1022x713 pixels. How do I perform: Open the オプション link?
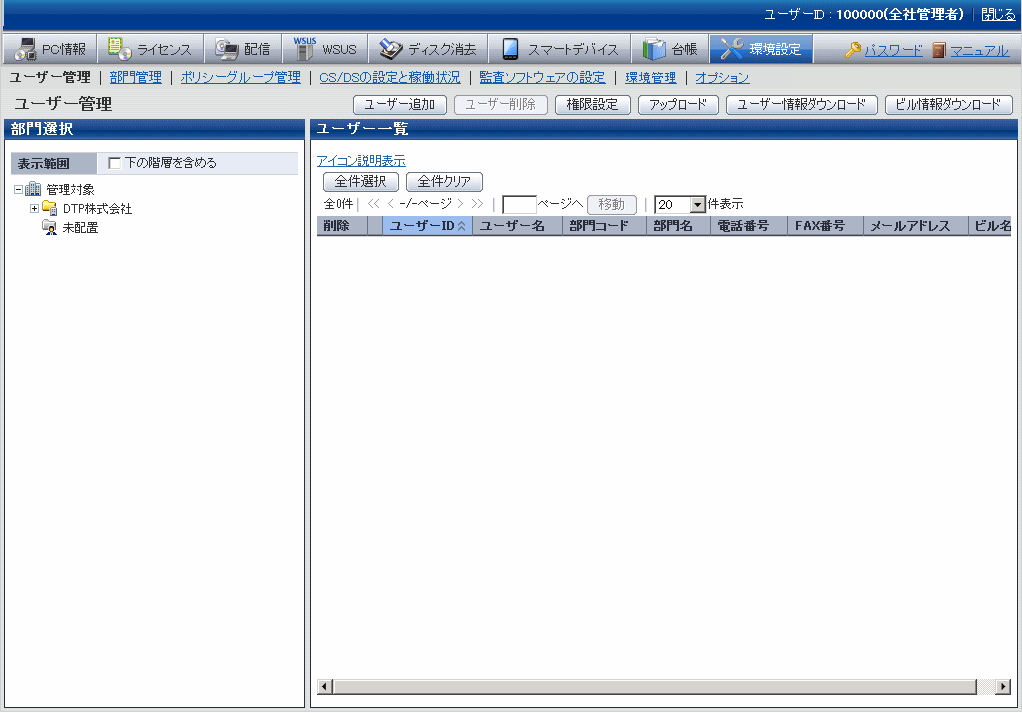722,78
